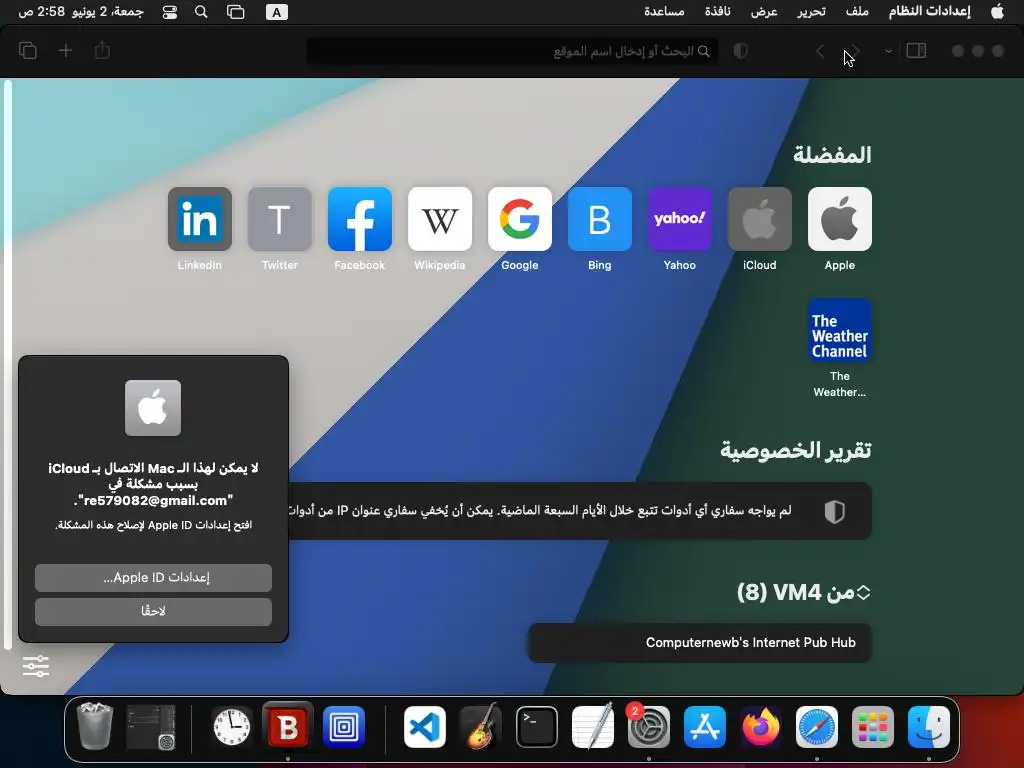Click the تقرير الخصوصية heading
Screen dimensions: 1024x768
[x=795, y=451]
